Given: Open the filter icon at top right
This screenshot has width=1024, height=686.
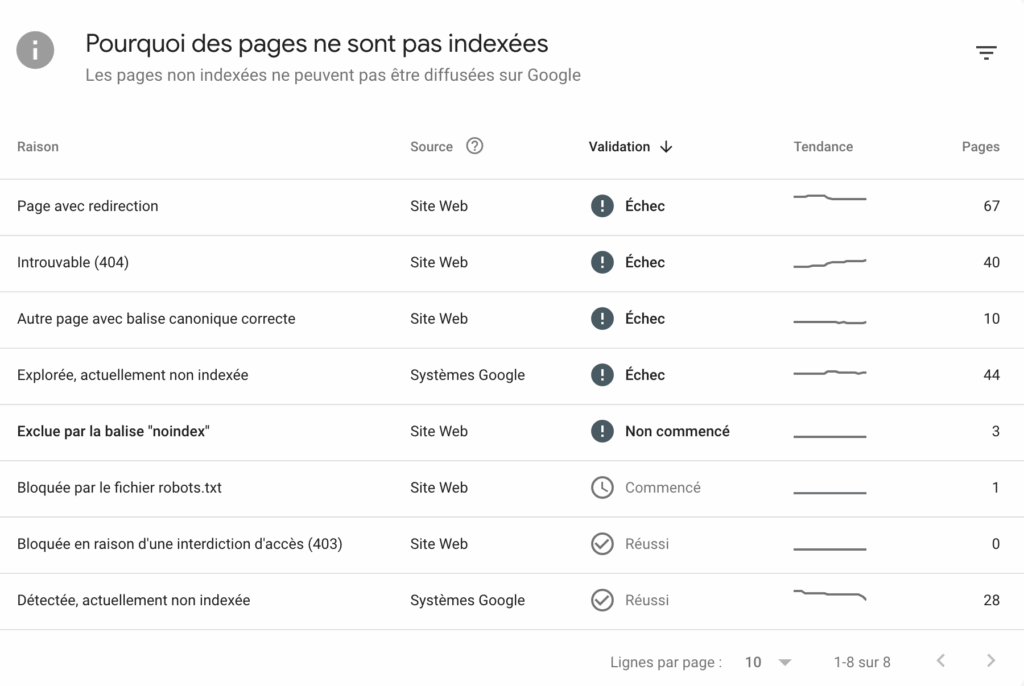Looking at the screenshot, I should [986, 53].
